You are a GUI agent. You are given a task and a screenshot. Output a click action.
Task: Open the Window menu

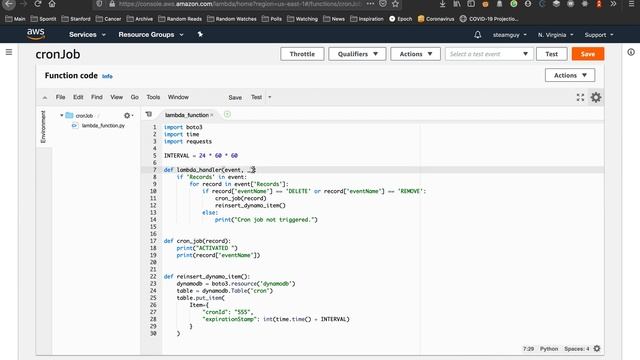(178, 97)
